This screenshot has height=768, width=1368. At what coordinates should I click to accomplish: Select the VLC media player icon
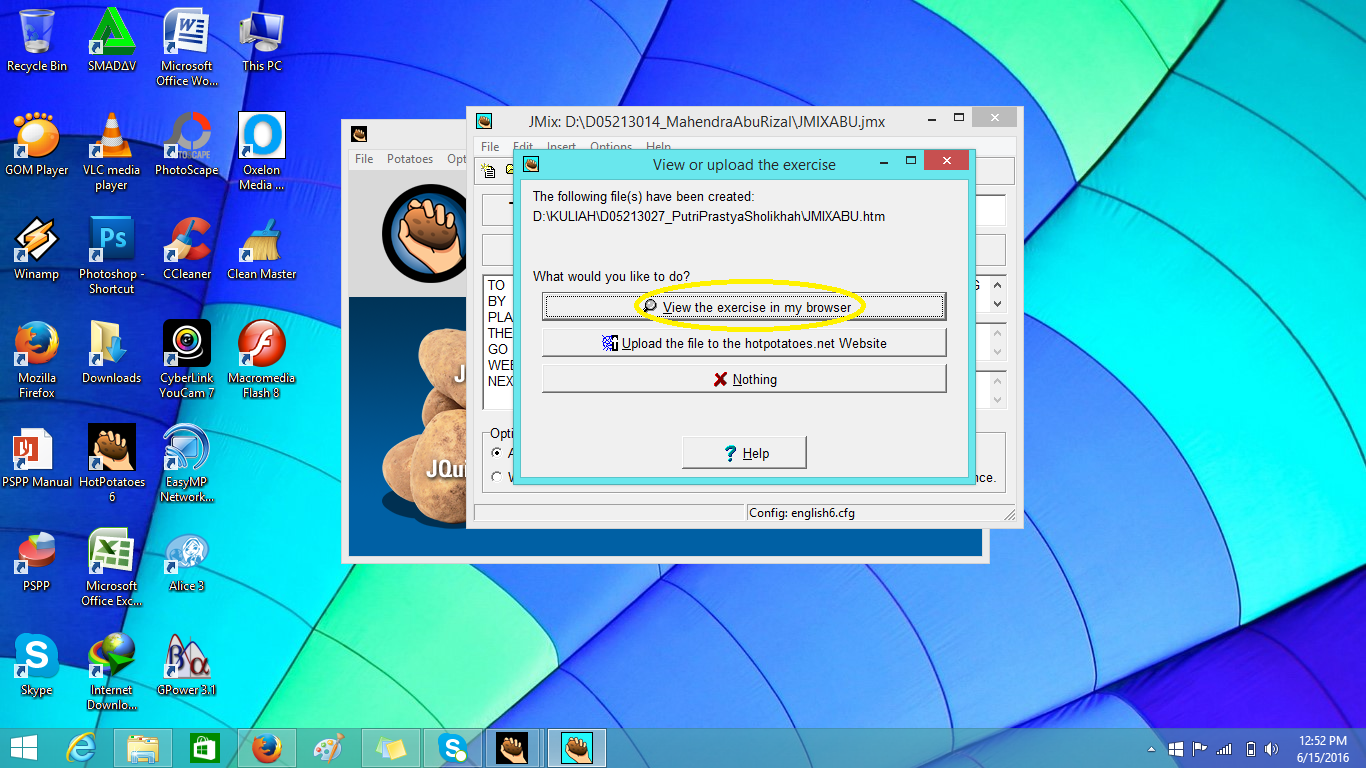pos(111,152)
